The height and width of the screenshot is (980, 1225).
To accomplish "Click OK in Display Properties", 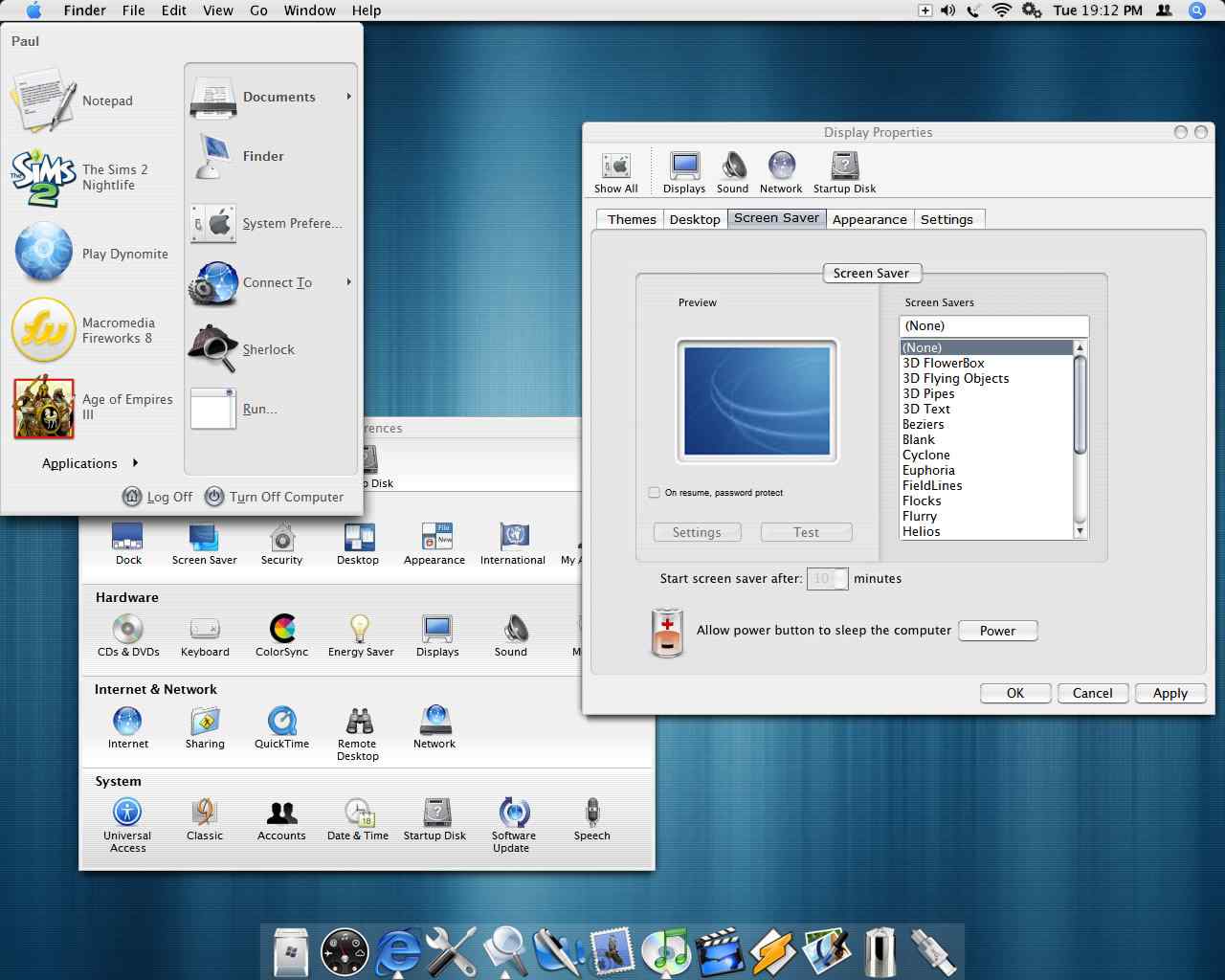I will point(1015,693).
